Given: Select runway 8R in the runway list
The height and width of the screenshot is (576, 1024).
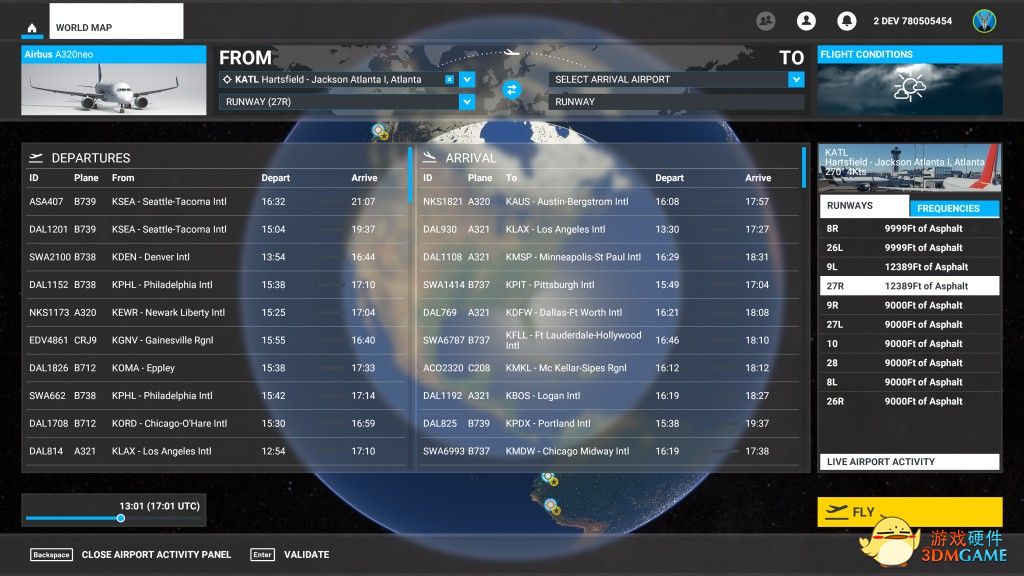Looking at the screenshot, I should tap(909, 229).
